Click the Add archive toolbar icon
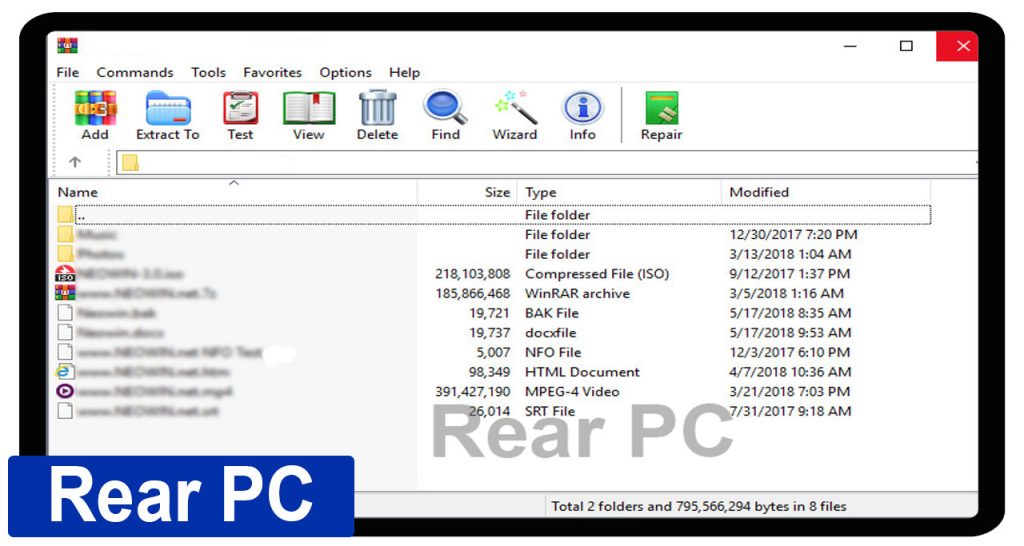 coord(95,108)
